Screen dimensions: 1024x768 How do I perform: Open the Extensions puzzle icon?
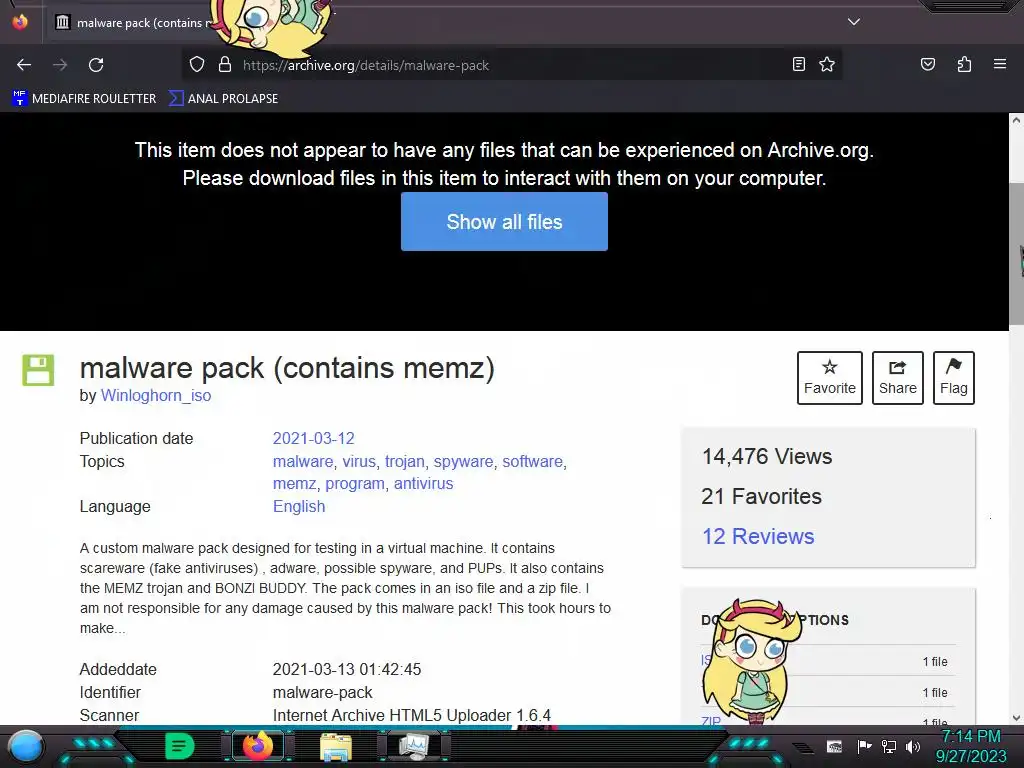[x=964, y=64]
